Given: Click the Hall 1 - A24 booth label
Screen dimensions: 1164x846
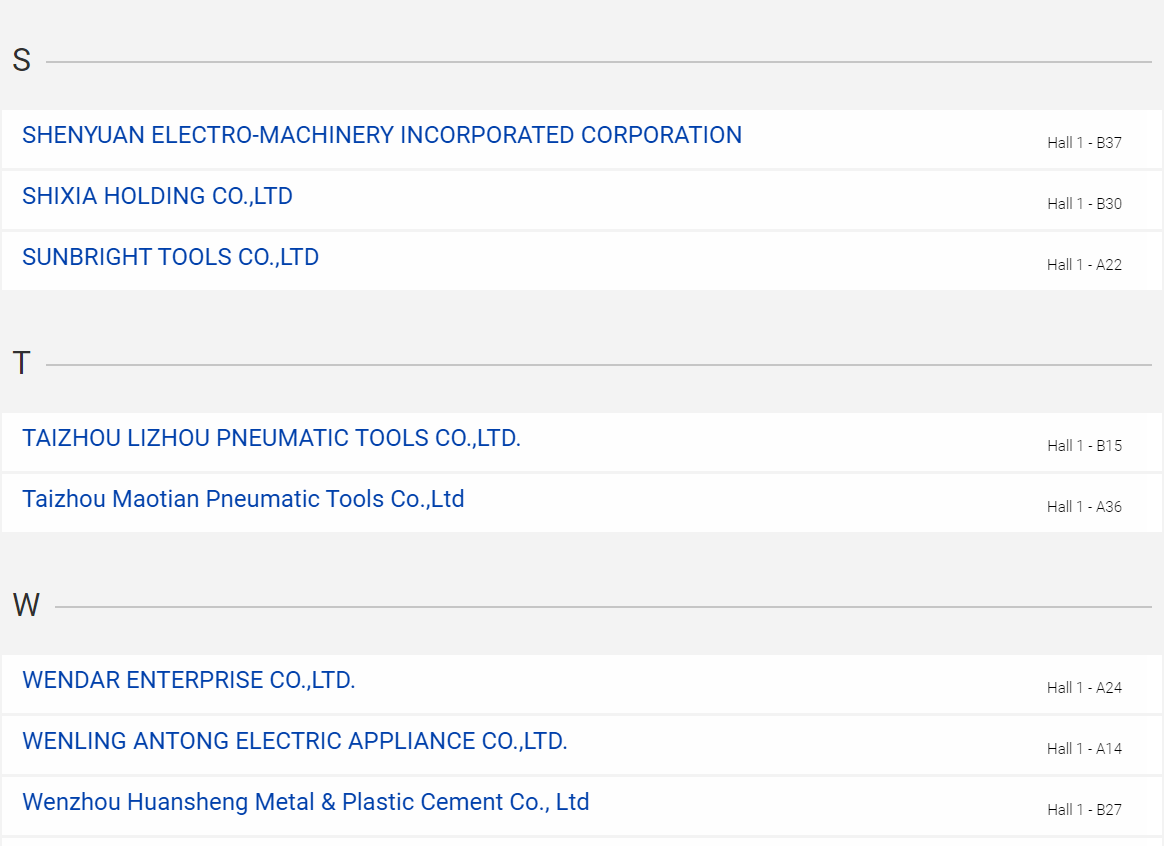Looking at the screenshot, I should (x=1084, y=687).
